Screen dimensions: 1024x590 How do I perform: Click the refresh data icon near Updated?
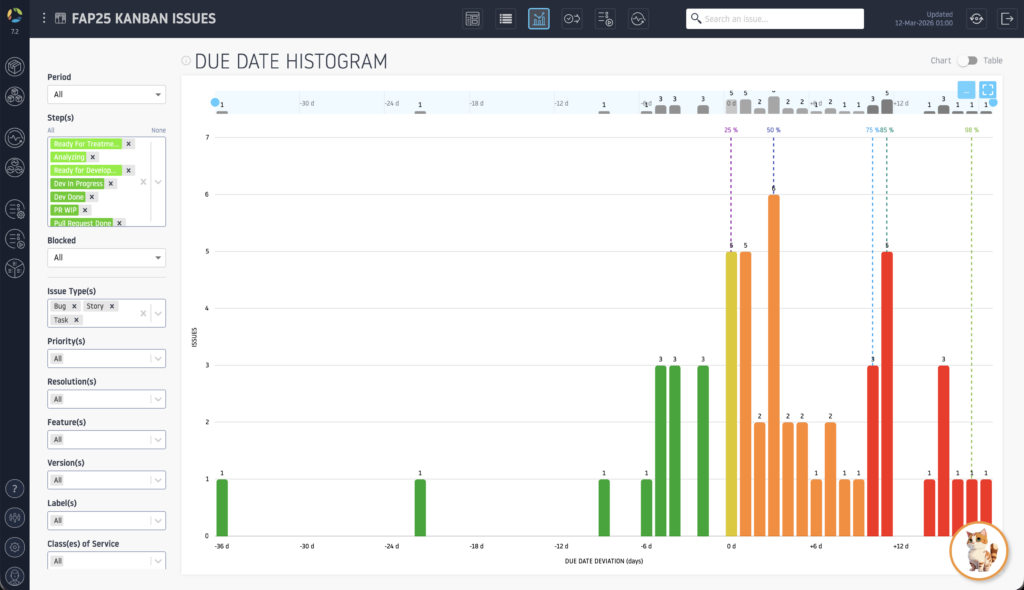976,19
